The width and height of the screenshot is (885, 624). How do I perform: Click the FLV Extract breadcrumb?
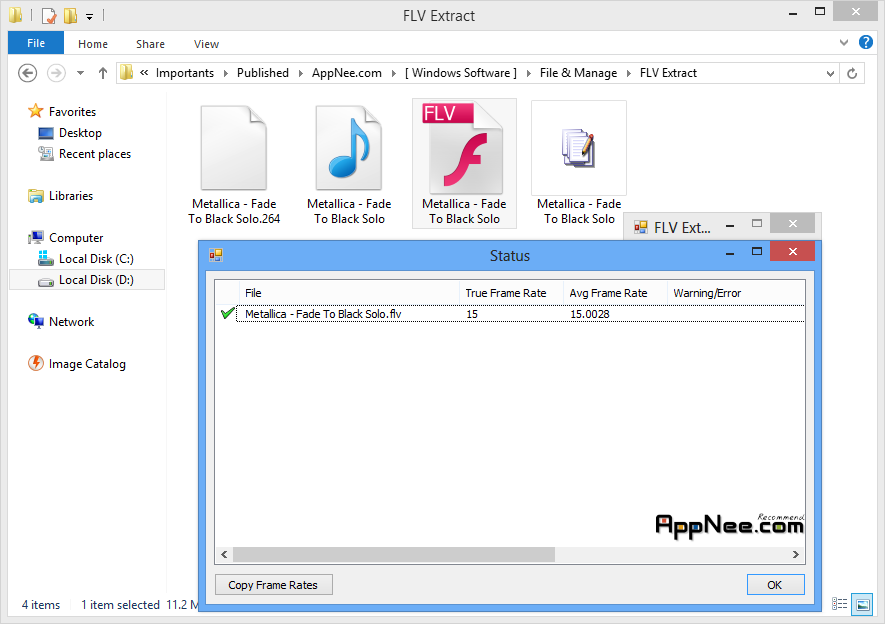668,73
